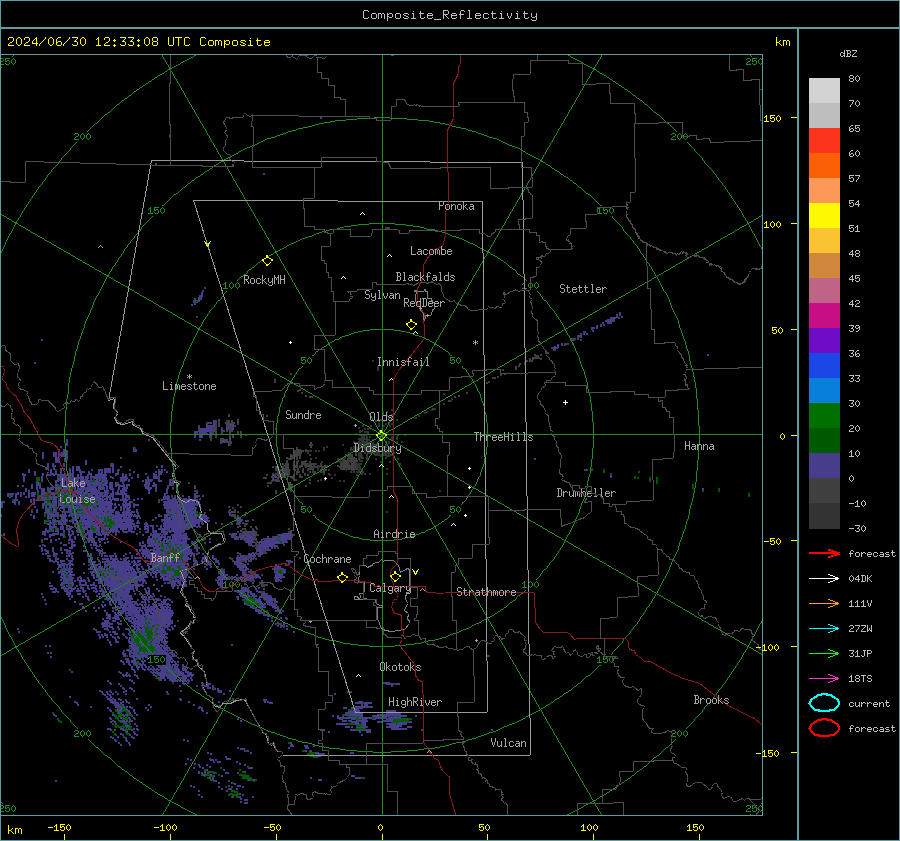Click the Lacombe label
Viewport: 900px width, 841px height.
tap(431, 251)
